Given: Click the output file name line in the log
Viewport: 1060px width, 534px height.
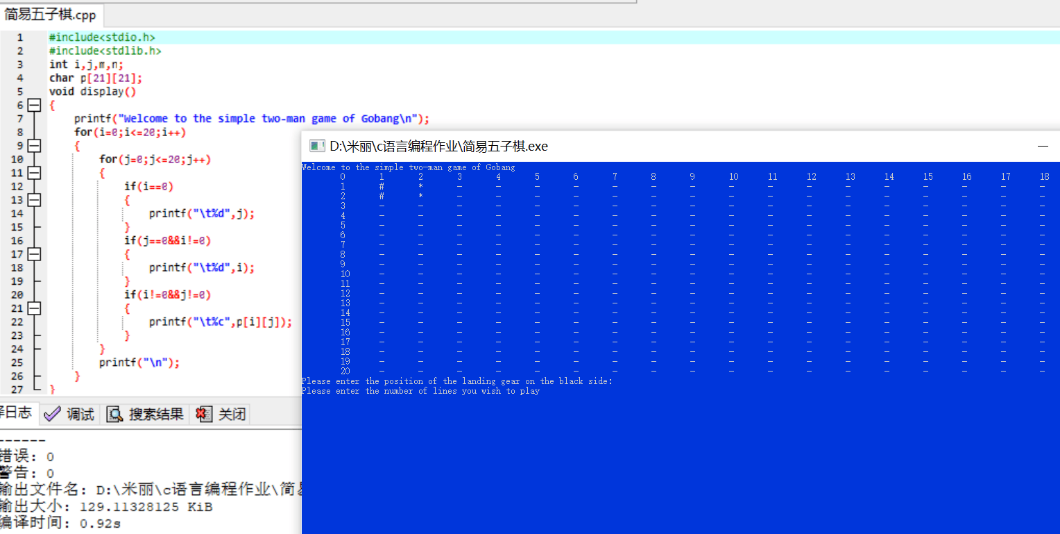Looking at the screenshot, I should click(150, 490).
